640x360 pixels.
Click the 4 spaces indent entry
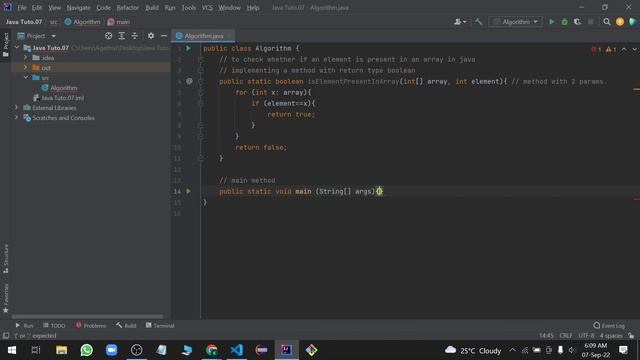611,336
